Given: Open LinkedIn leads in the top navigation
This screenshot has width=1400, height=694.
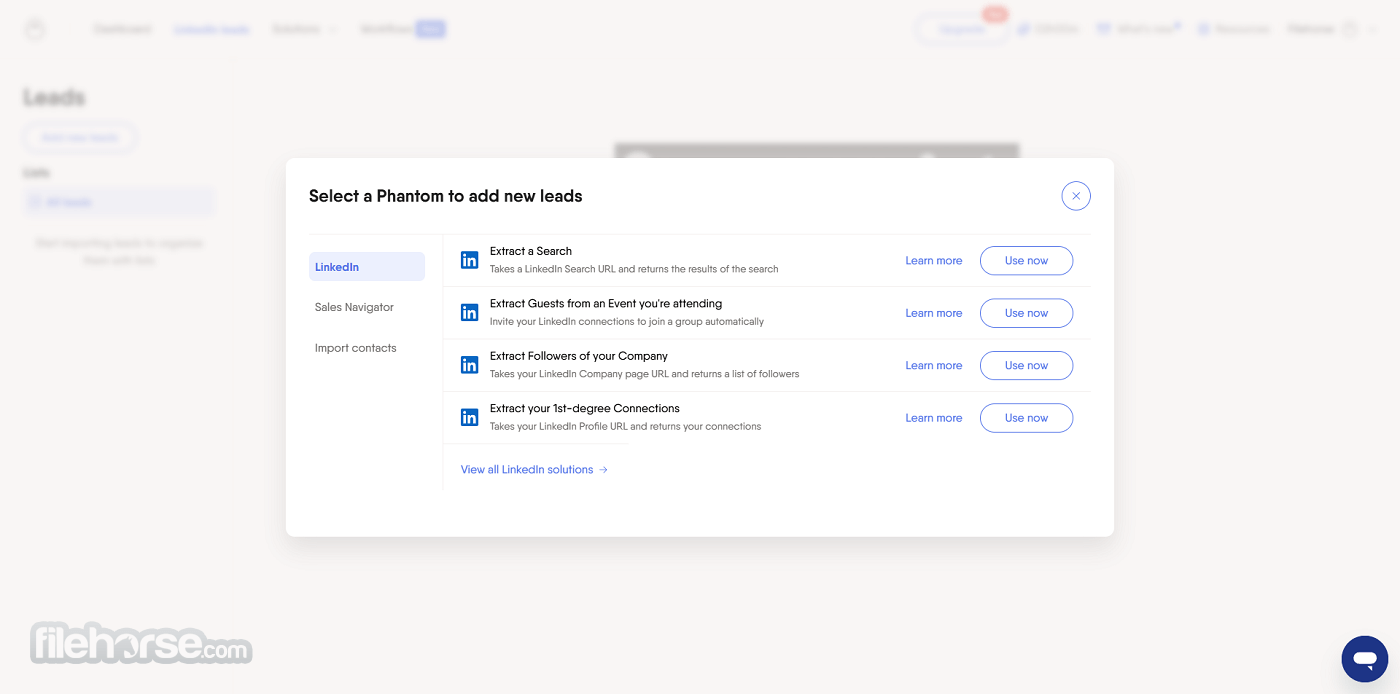Looking at the screenshot, I should (x=212, y=29).
